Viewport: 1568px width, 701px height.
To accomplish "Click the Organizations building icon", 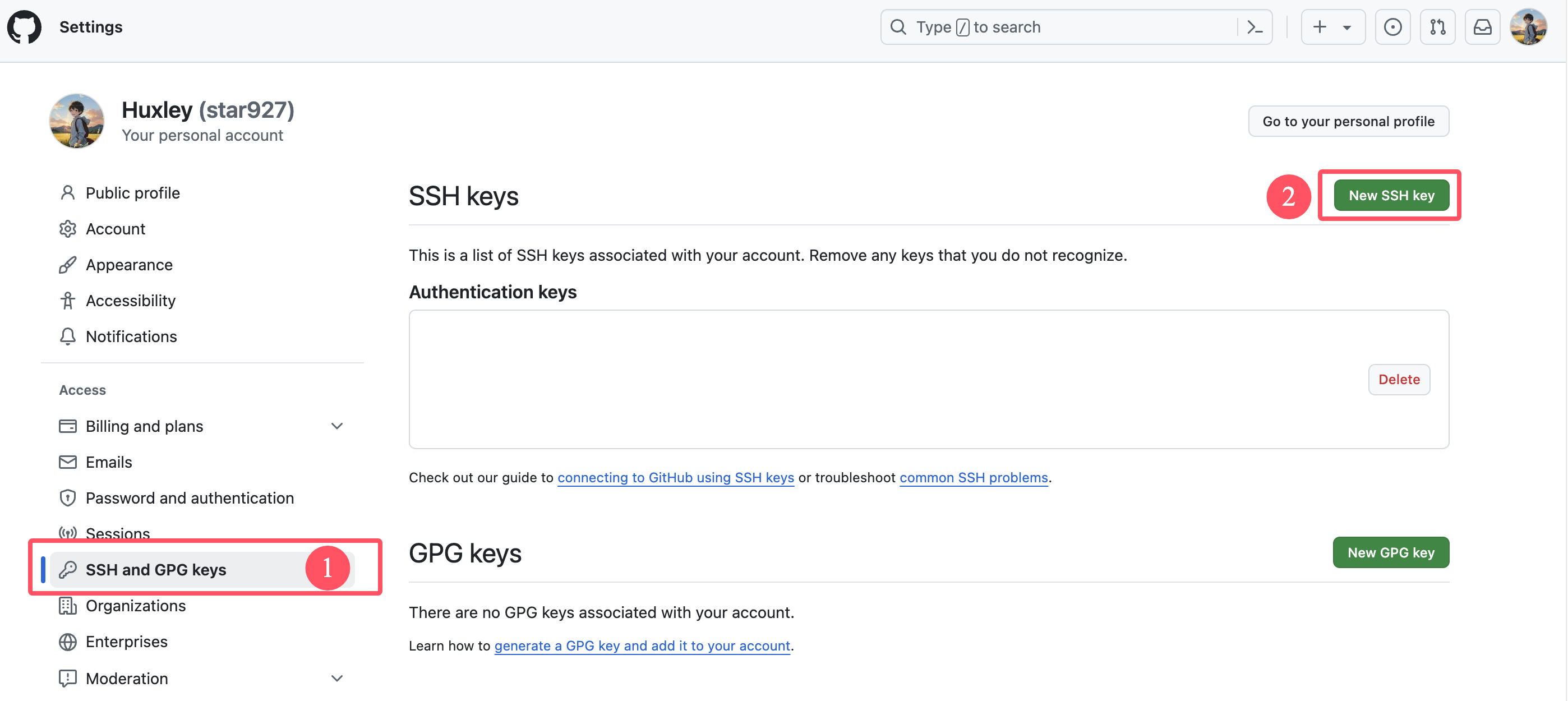I will (67, 606).
